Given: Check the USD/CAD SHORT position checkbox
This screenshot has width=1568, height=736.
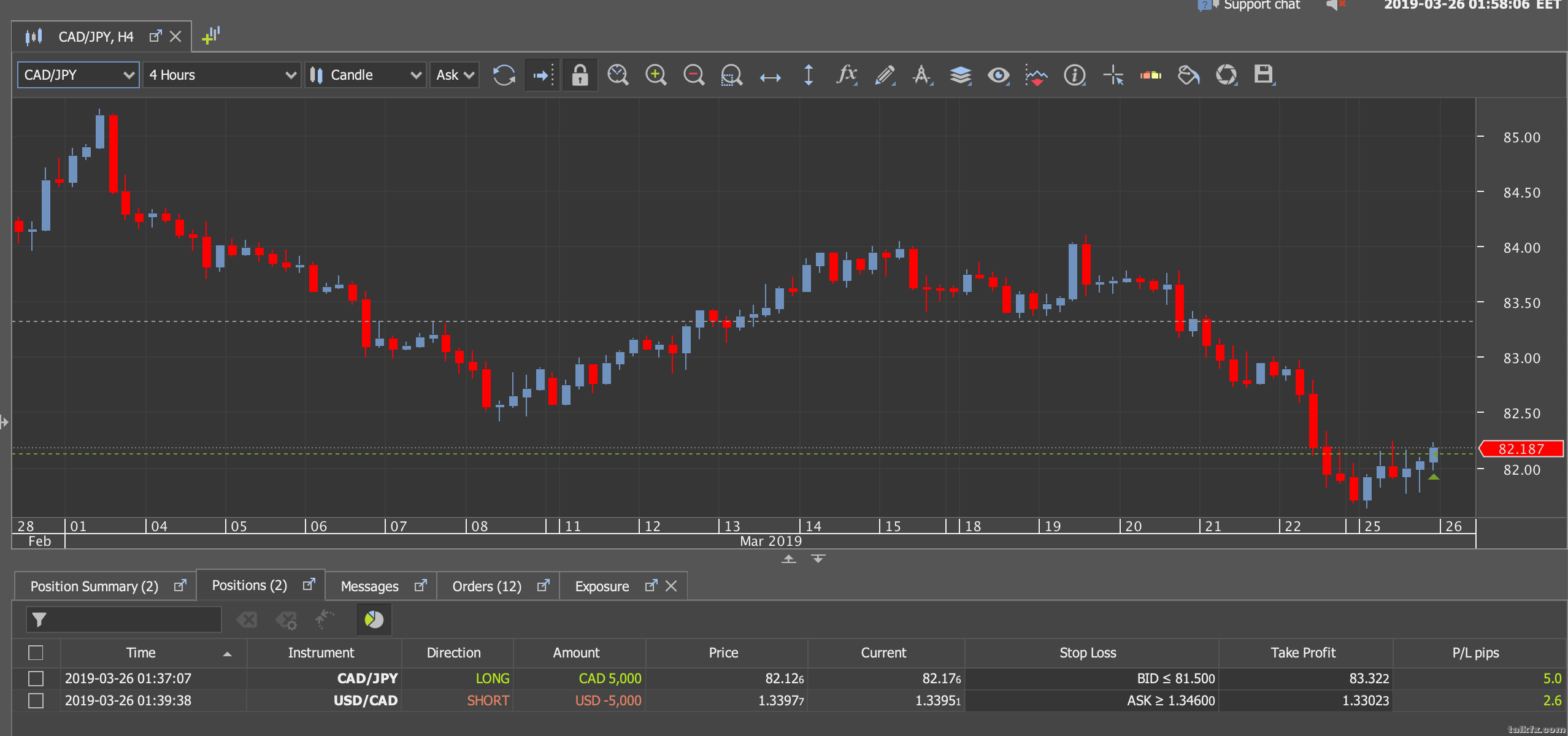Looking at the screenshot, I should click(36, 700).
